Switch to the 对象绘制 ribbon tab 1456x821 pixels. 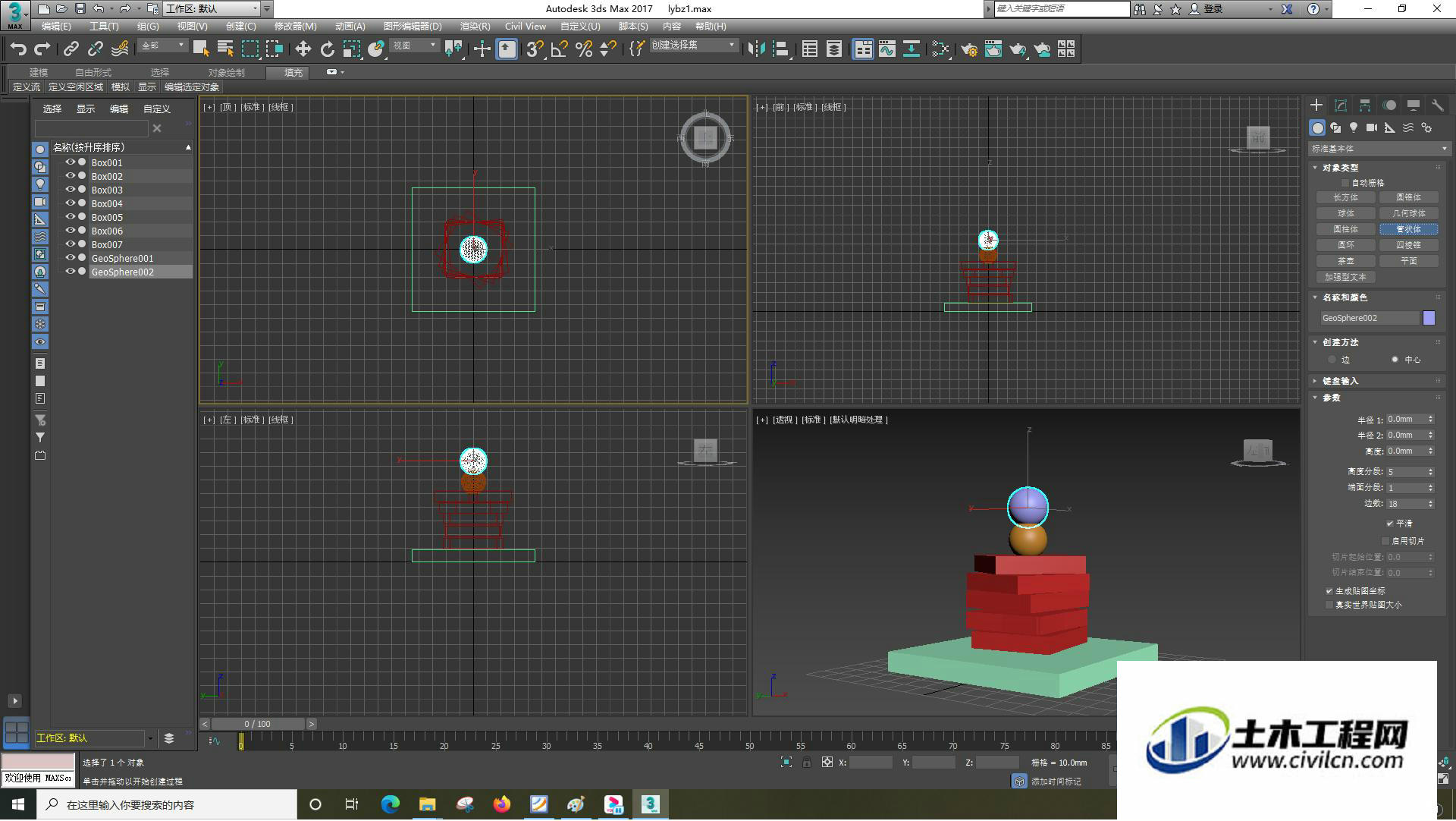coord(226,72)
